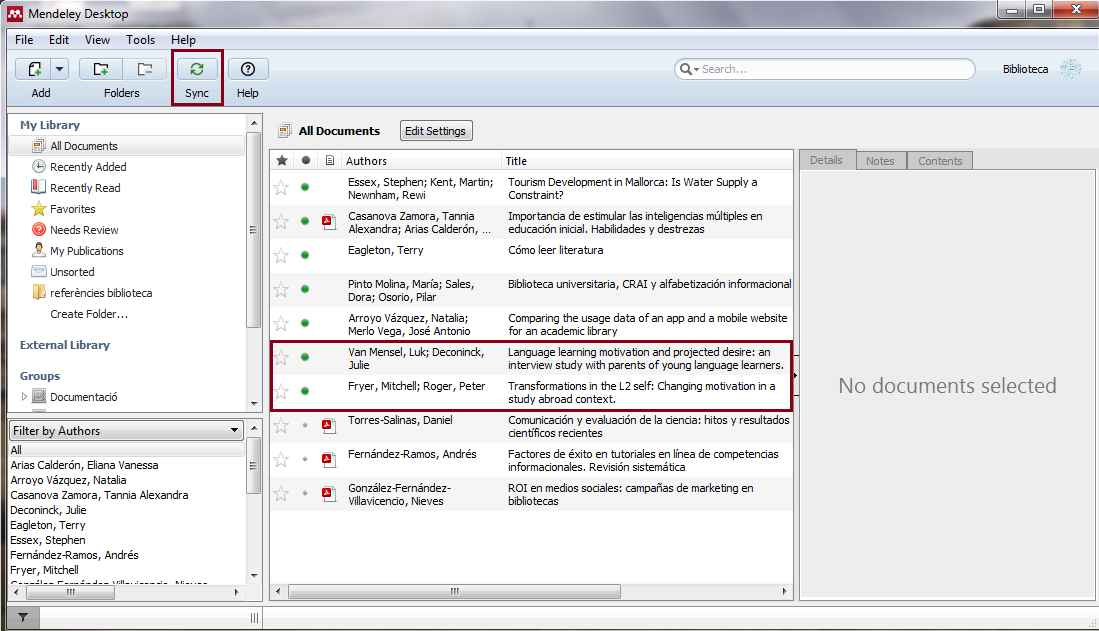Star the Arroyo Vázquez document
1099x631 pixels.
[x=281, y=323]
